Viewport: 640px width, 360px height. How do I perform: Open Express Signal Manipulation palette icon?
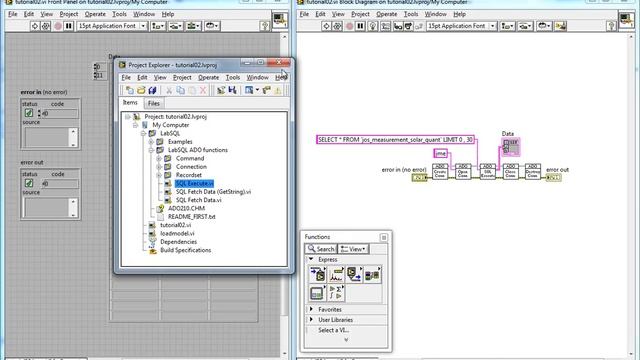click(x=372, y=275)
